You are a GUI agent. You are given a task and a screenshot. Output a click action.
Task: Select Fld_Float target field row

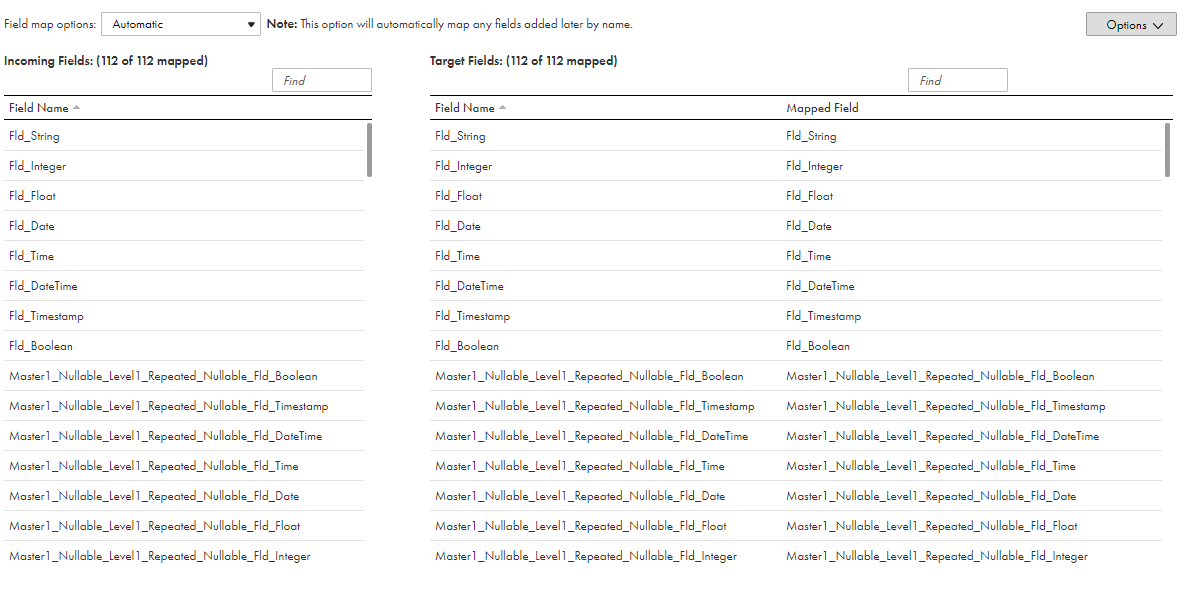(x=458, y=196)
